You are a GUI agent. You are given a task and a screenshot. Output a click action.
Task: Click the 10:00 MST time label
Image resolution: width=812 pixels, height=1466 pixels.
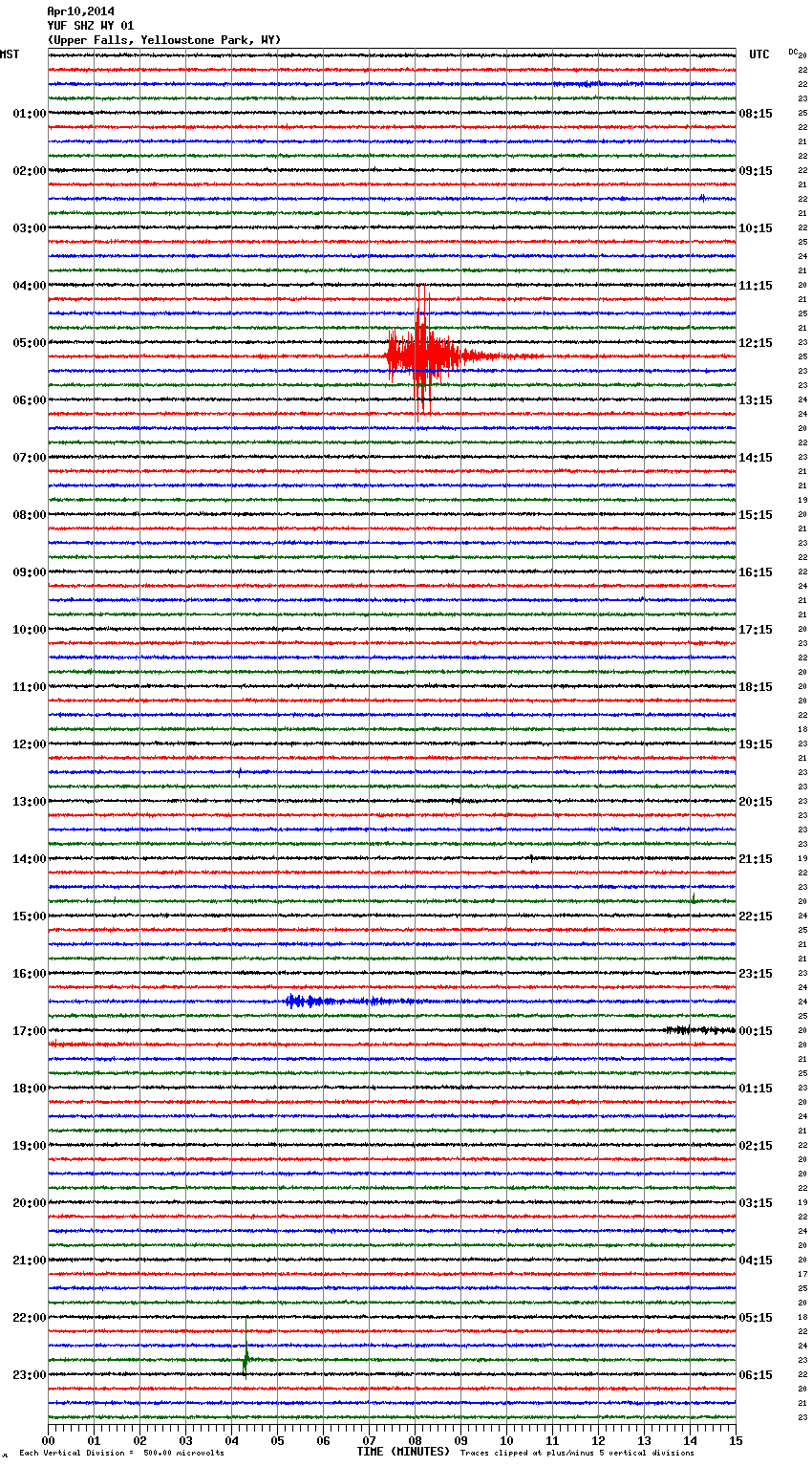pyautogui.click(x=29, y=630)
